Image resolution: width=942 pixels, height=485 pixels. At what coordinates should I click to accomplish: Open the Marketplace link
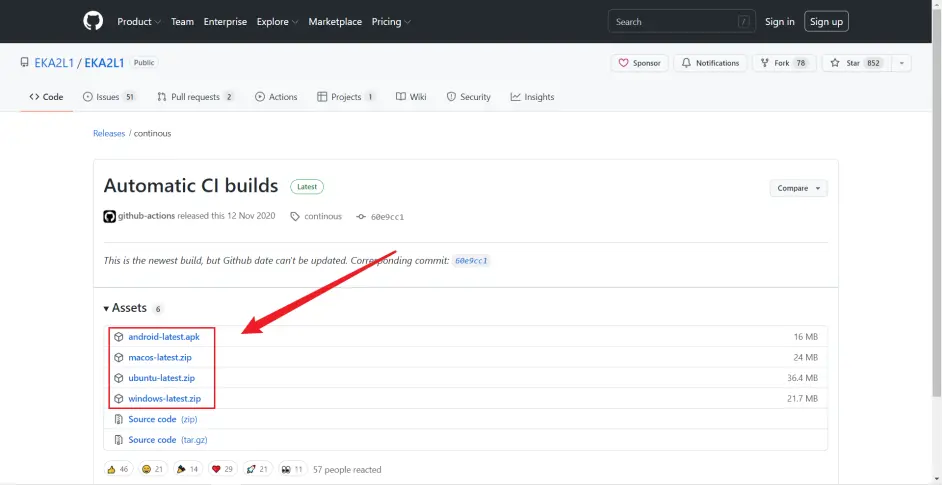point(335,22)
